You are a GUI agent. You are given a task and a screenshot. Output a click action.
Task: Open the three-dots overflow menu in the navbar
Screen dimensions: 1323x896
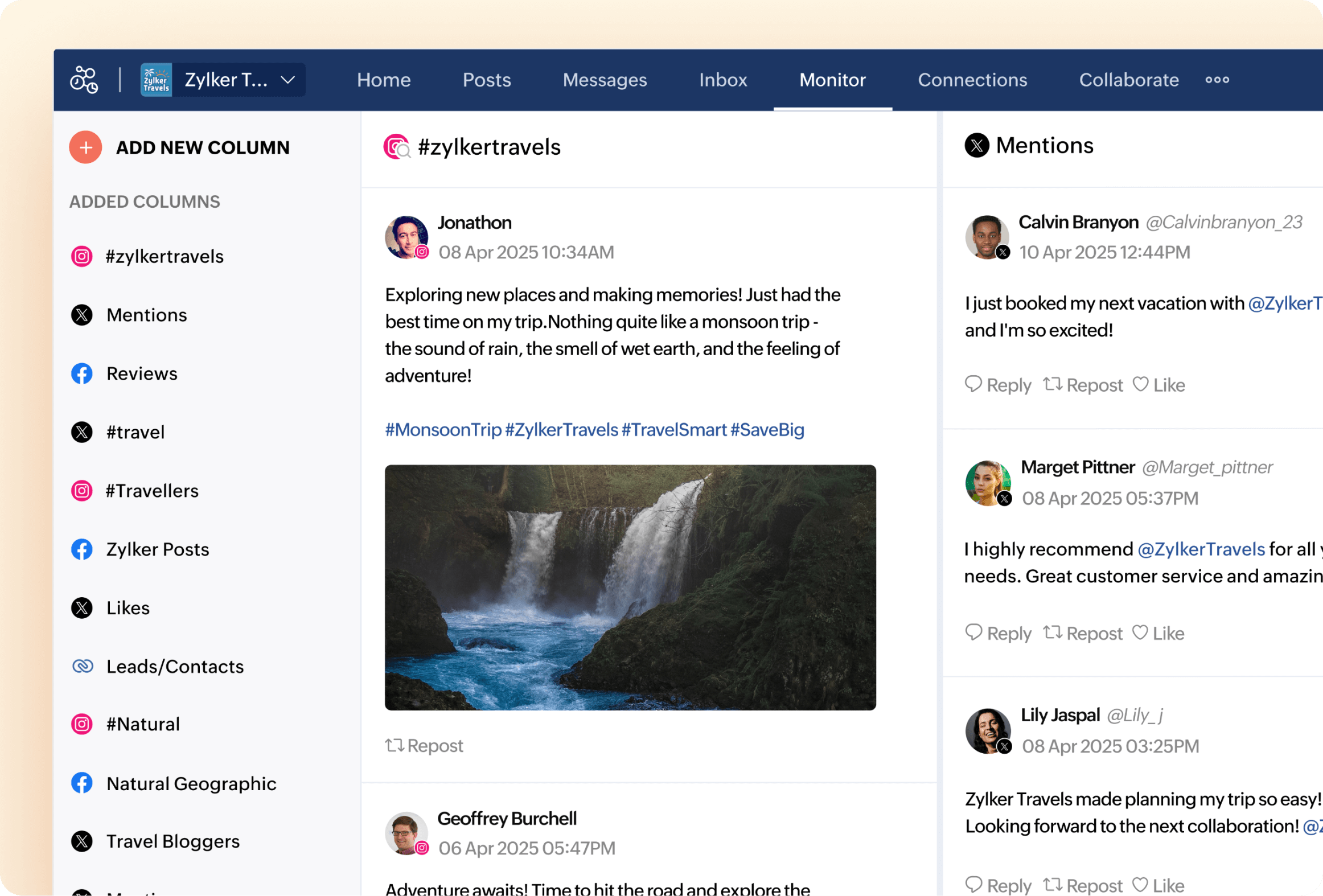pos(1217,80)
